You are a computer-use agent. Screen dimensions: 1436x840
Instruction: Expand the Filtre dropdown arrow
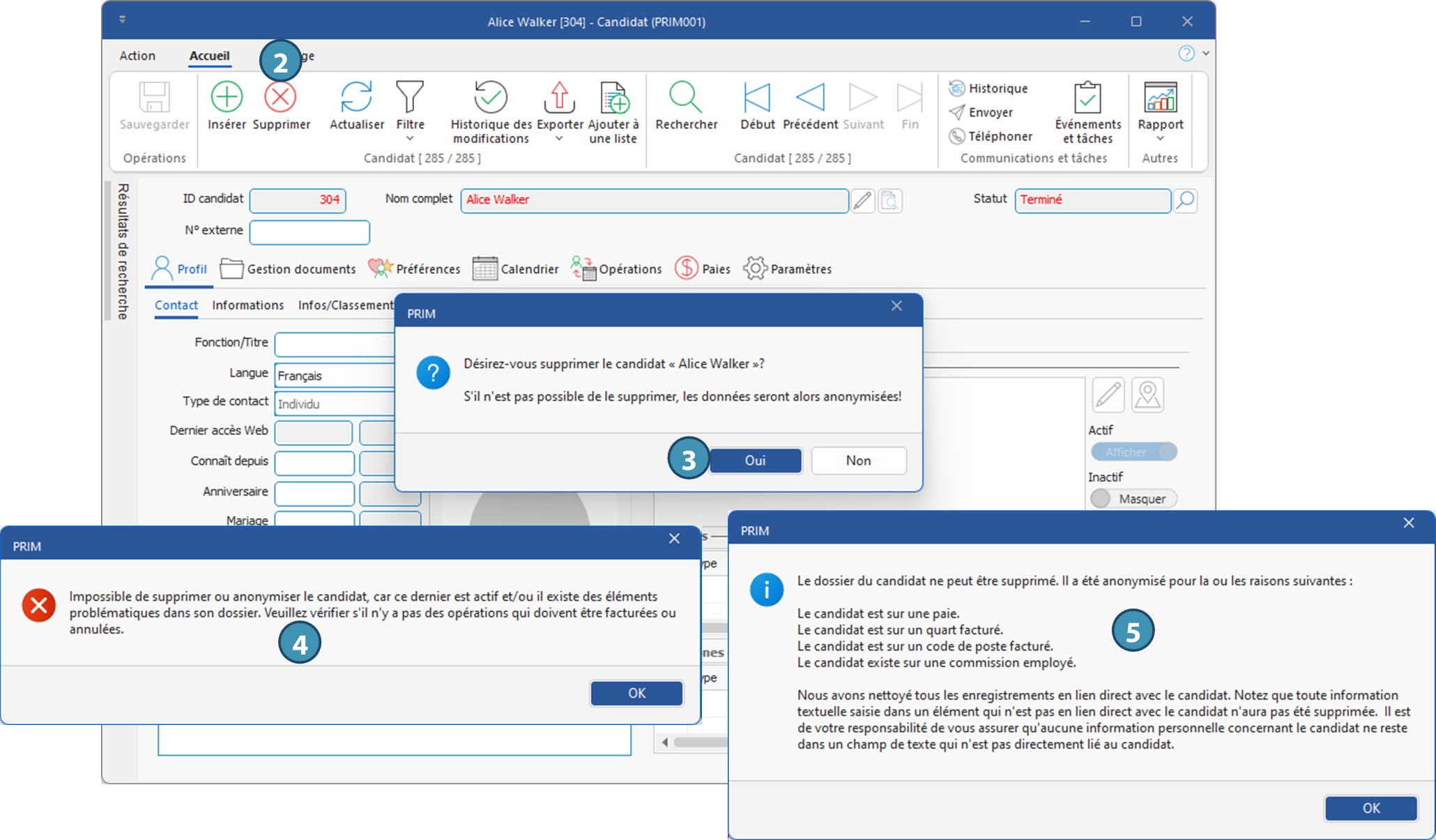point(410,139)
